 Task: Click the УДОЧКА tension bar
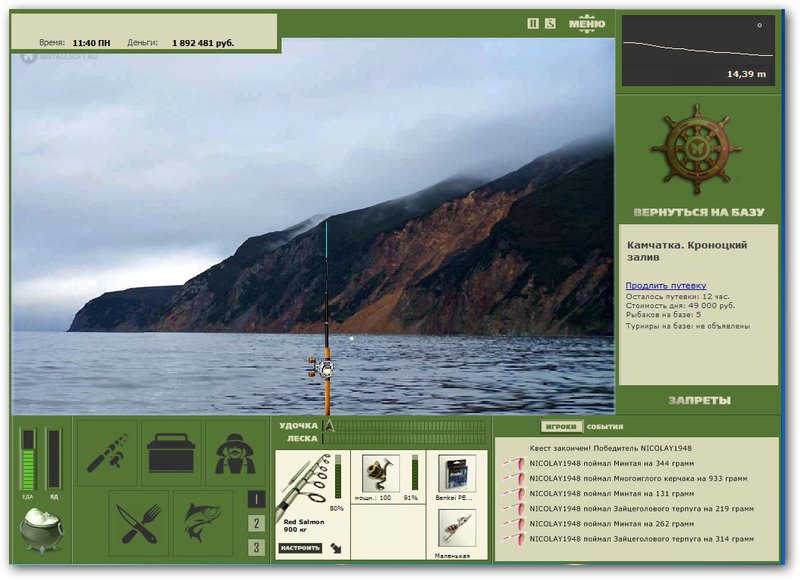click(405, 425)
